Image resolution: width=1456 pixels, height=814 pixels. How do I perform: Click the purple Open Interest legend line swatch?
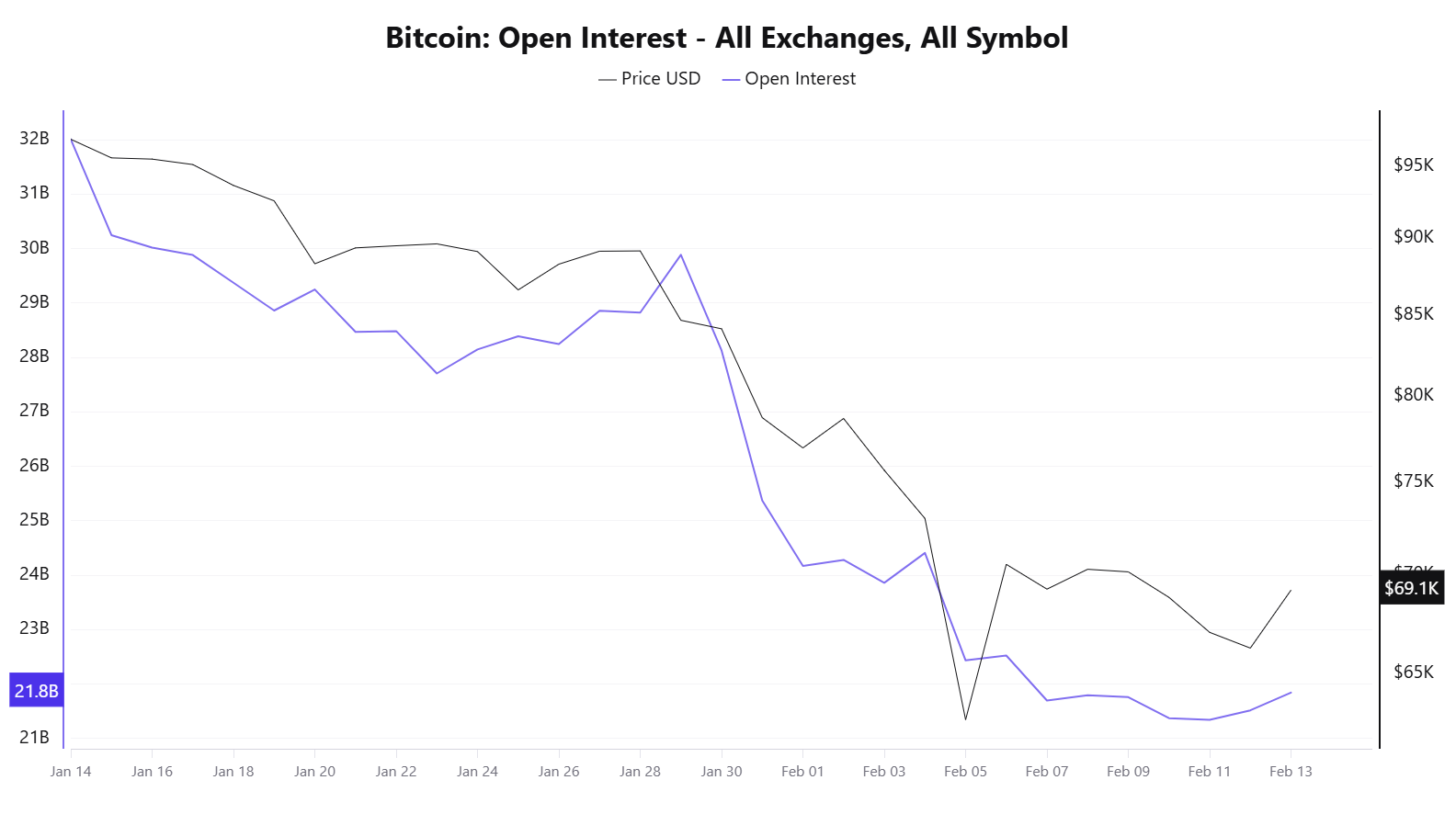click(x=732, y=80)
